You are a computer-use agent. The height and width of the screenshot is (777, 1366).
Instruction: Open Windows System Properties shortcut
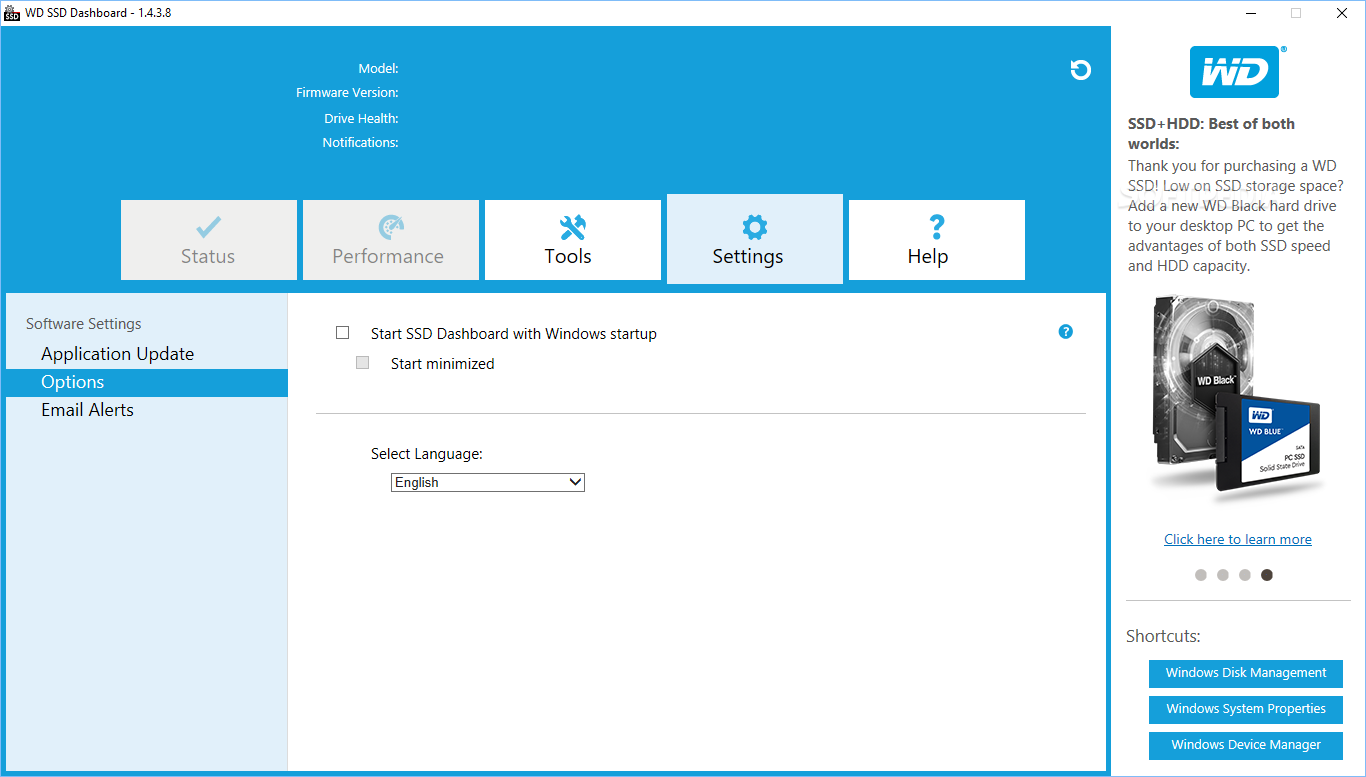(1246, 709)
